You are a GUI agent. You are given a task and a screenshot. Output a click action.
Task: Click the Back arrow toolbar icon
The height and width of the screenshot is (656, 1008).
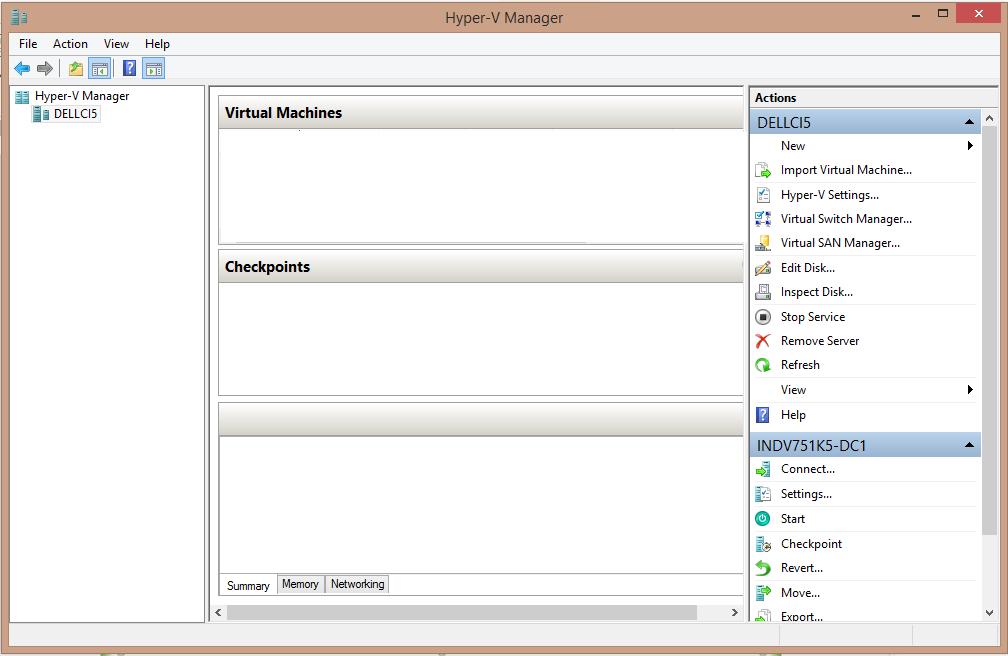pyautogui.click(x=22, y=68)
